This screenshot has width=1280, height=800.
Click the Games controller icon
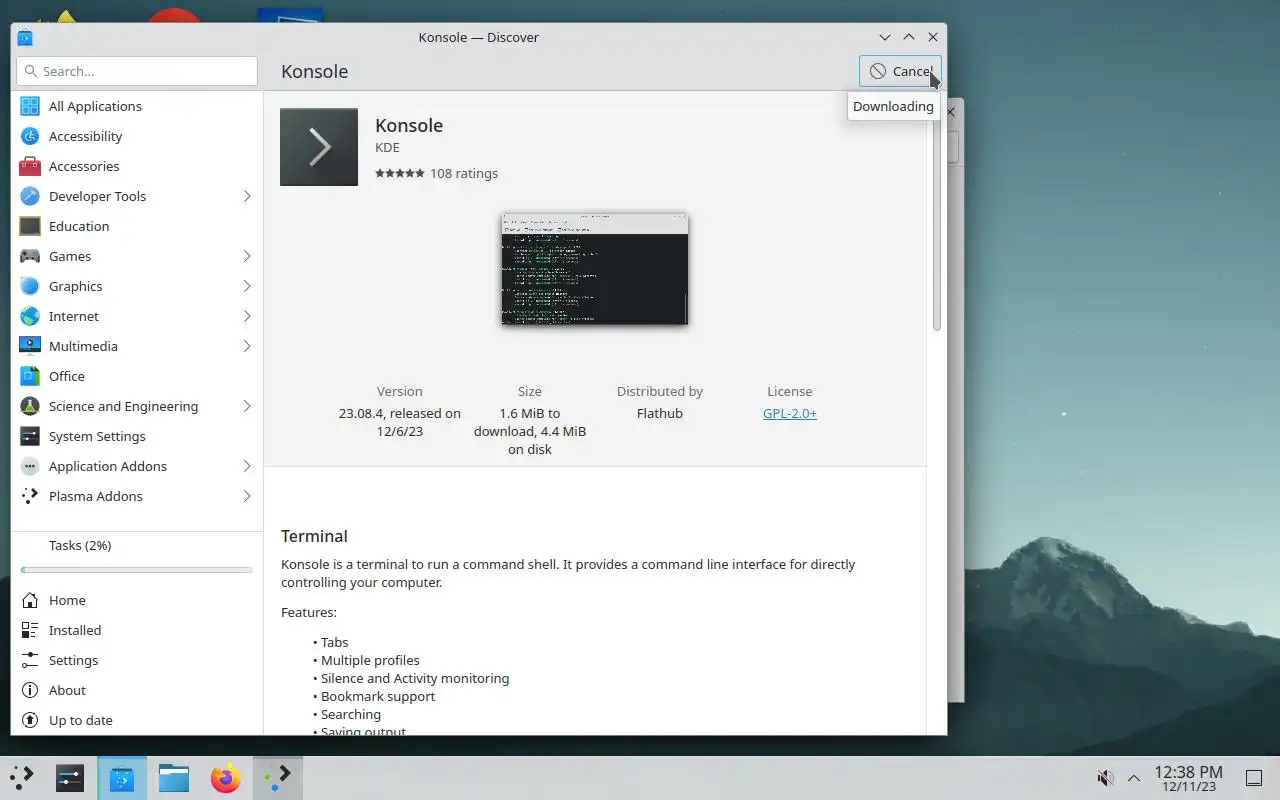(30, 256)
